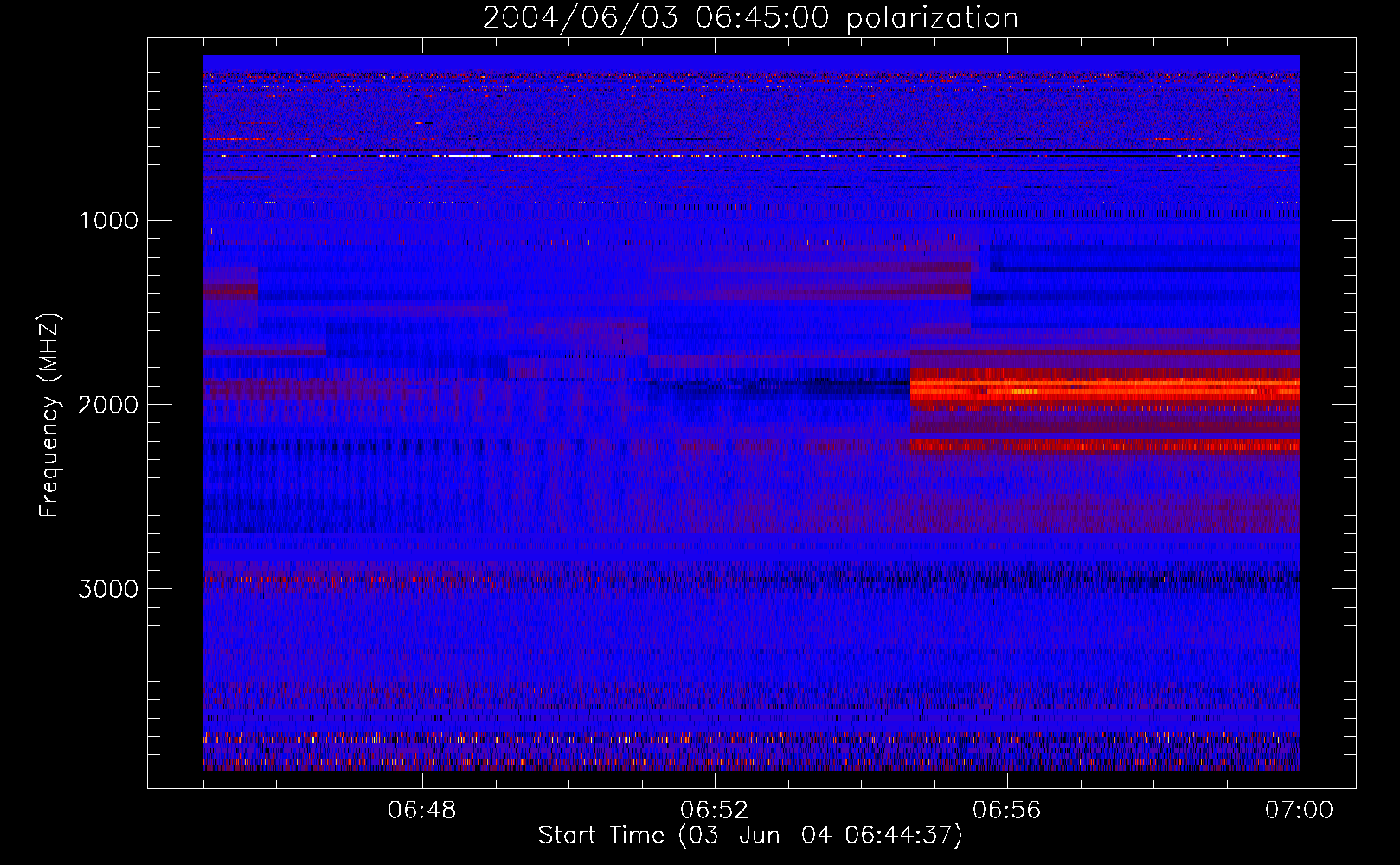Click the 06:48 time tick label
Viewport: 1400px width, 865px height.
[422, 811]
